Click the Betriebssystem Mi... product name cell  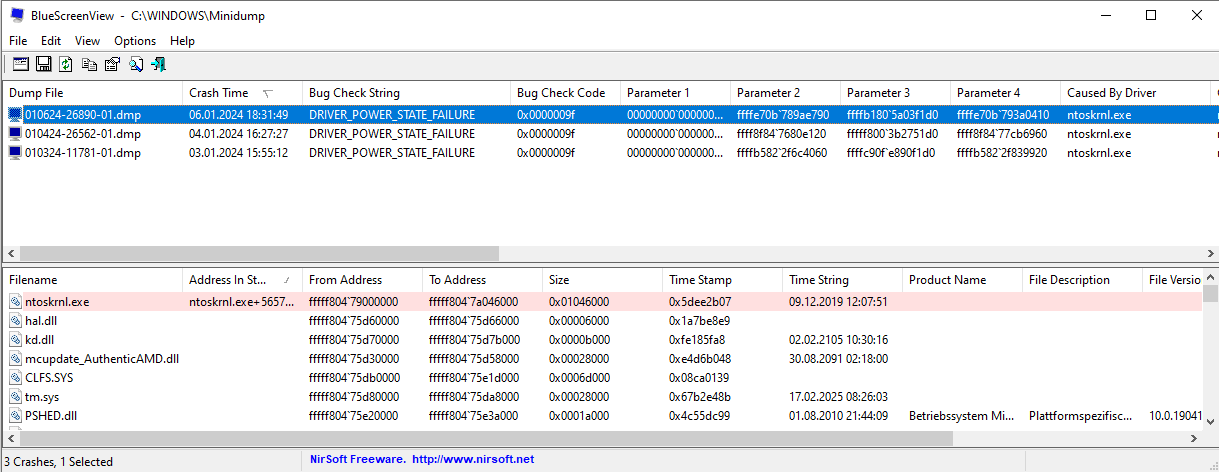pyautogui.click(x=959, y=416)
